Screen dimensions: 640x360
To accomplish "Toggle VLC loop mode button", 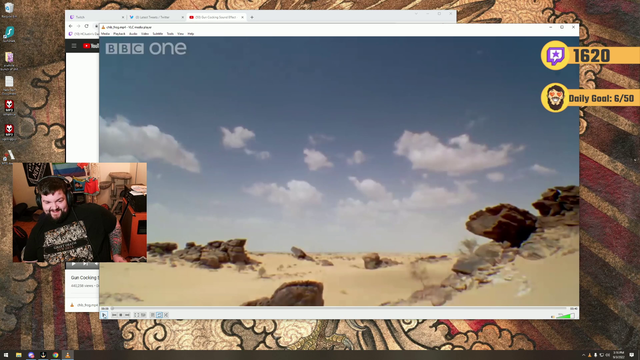I will click(159, 315).
